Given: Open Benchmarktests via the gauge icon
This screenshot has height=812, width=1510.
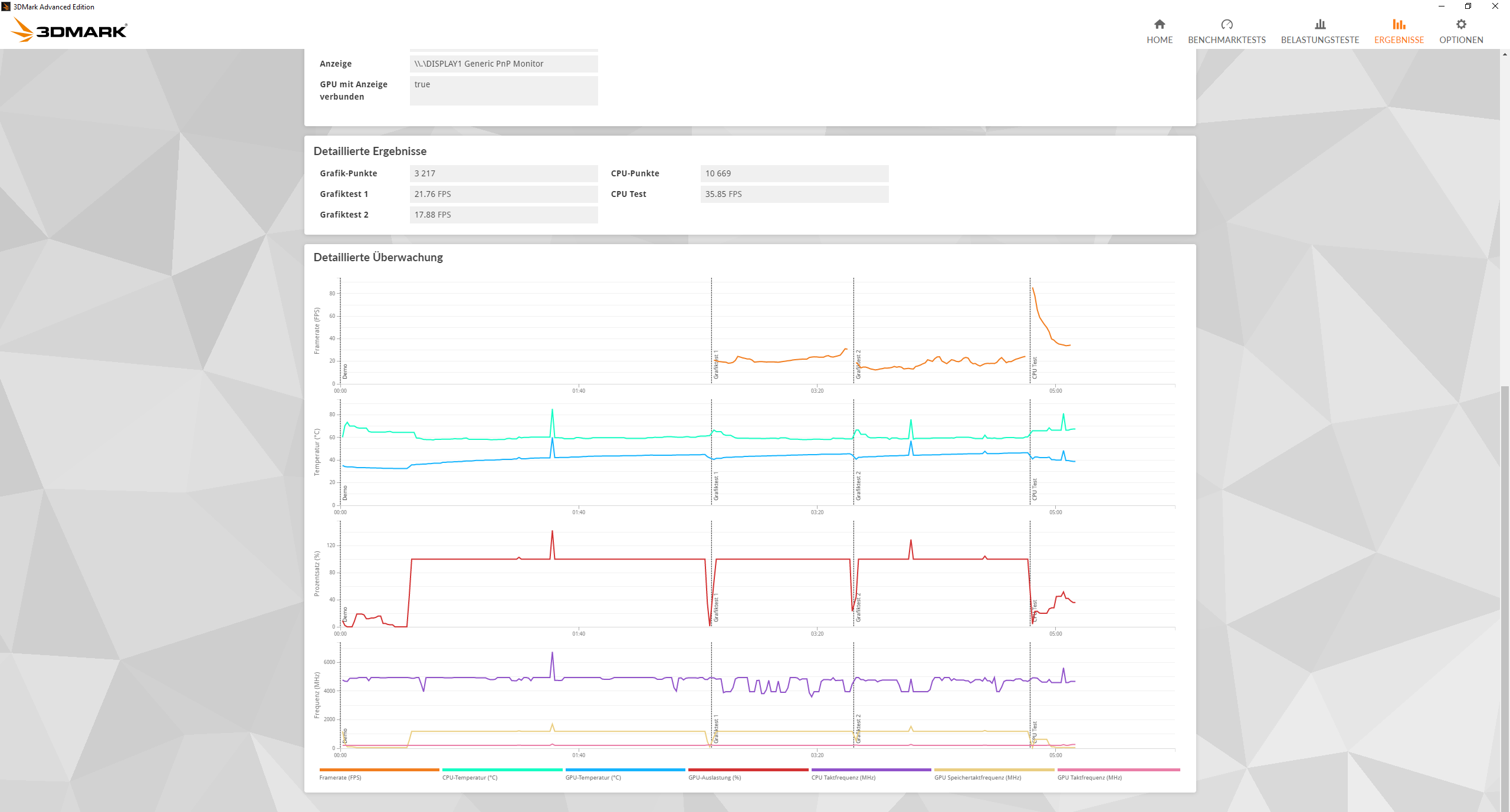Looking at the screenshot, I should click(1226, 24).
